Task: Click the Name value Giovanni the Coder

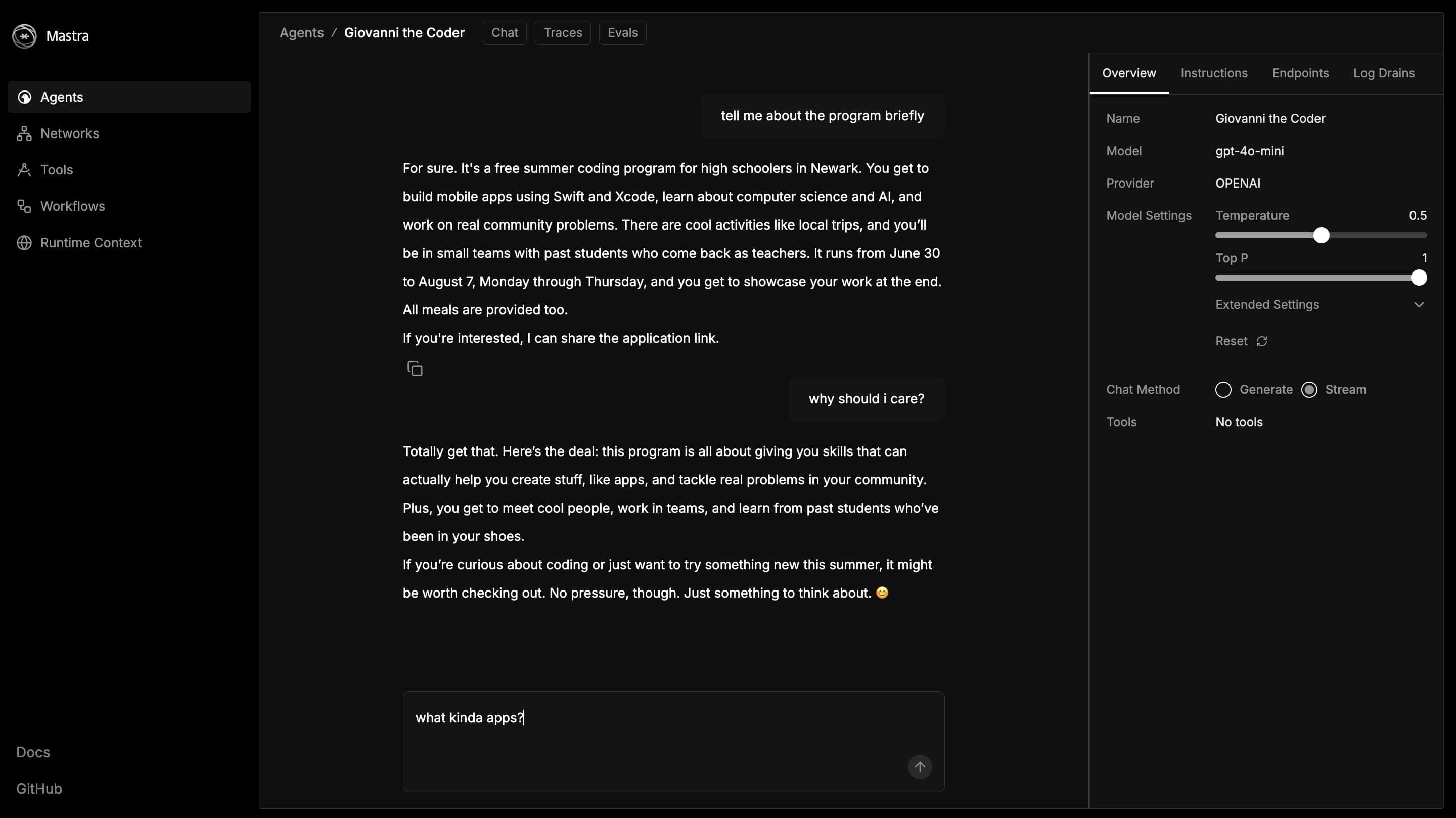Action: [1270, 119]
